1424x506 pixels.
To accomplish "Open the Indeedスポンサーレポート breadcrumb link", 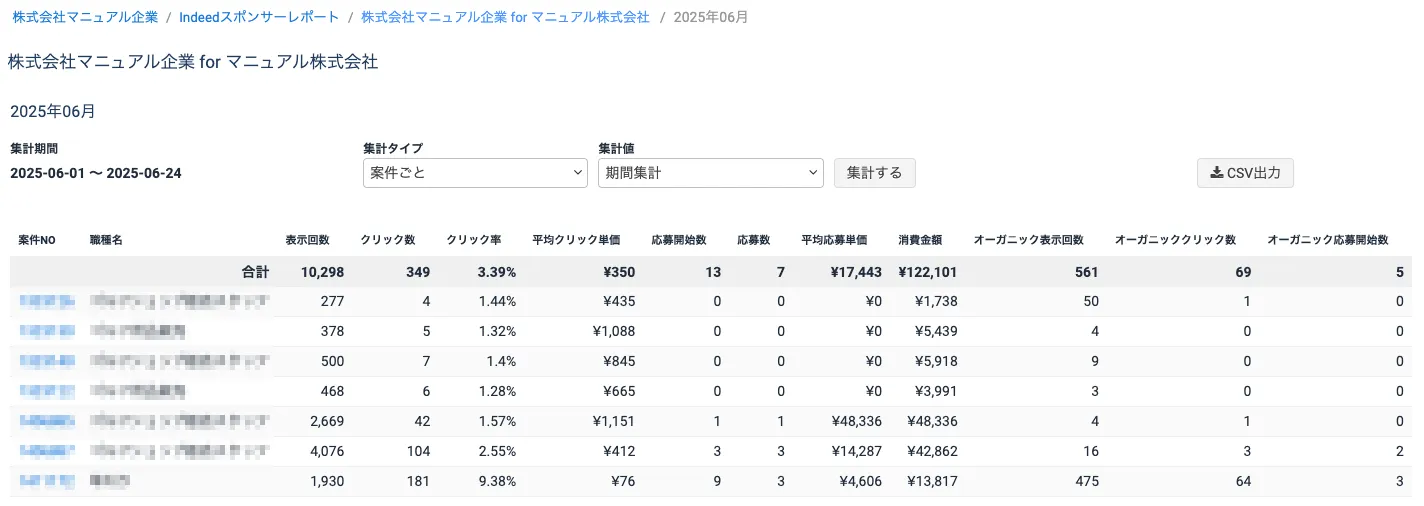I will (x=259, y=17).
